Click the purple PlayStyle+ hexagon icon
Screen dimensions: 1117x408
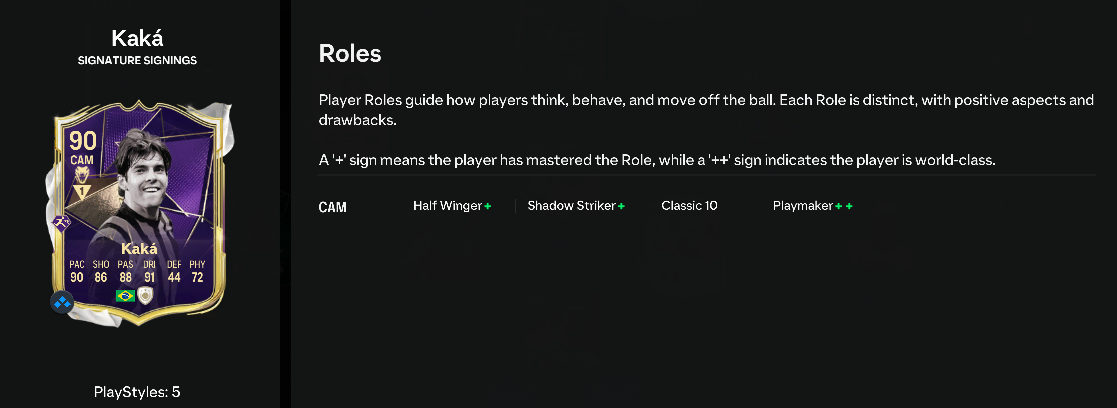(63, 224)
